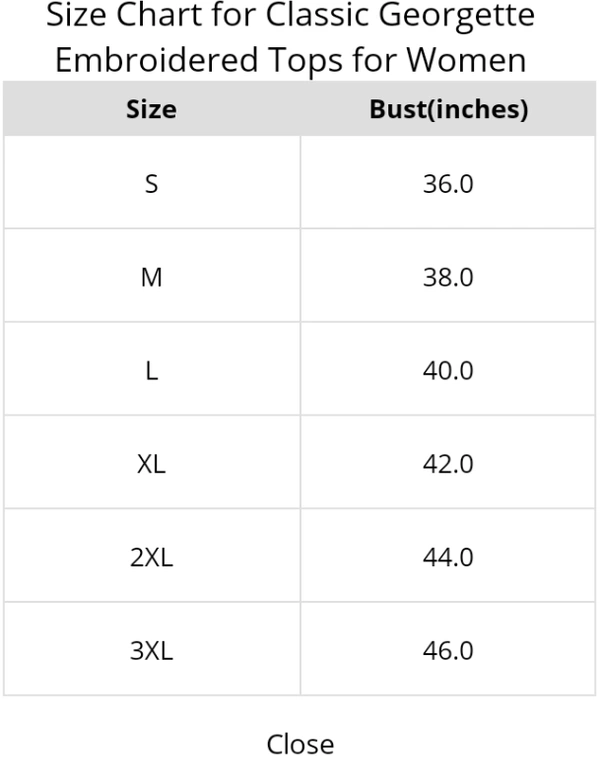The width and height of the screenshot is (600, 780).
Task: Click the 36.0 bust measurement
Action: 448,184
